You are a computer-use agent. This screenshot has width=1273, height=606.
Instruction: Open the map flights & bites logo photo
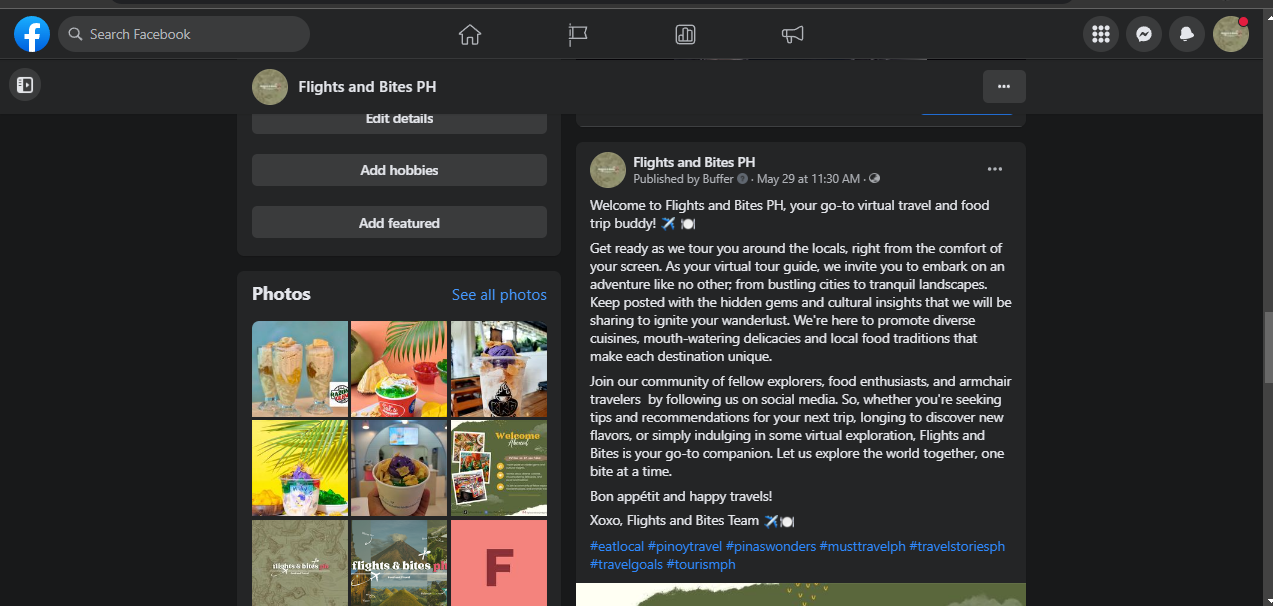tap(300, 562)
